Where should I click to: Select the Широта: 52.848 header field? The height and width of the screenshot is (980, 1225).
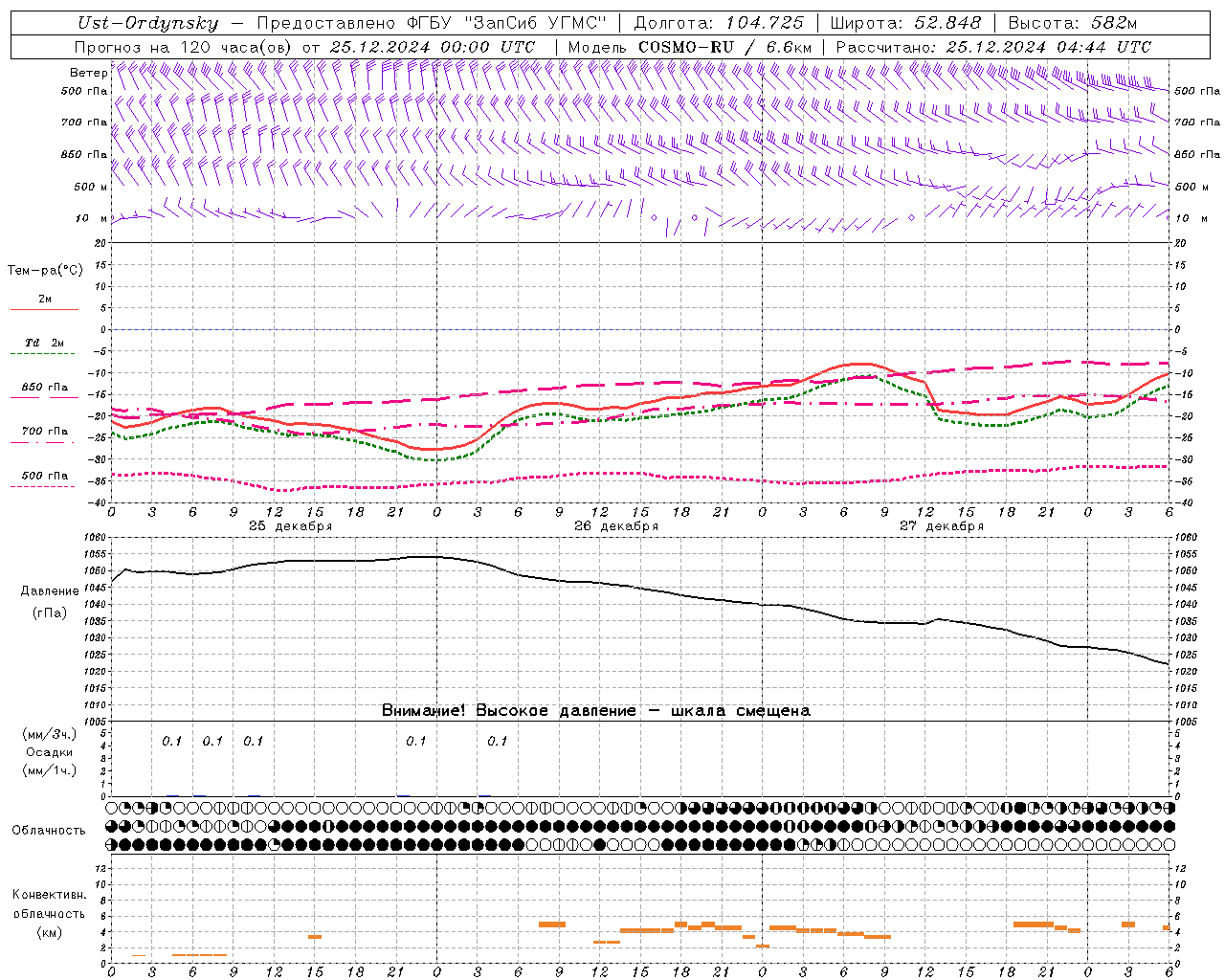[x=905, y=24]
